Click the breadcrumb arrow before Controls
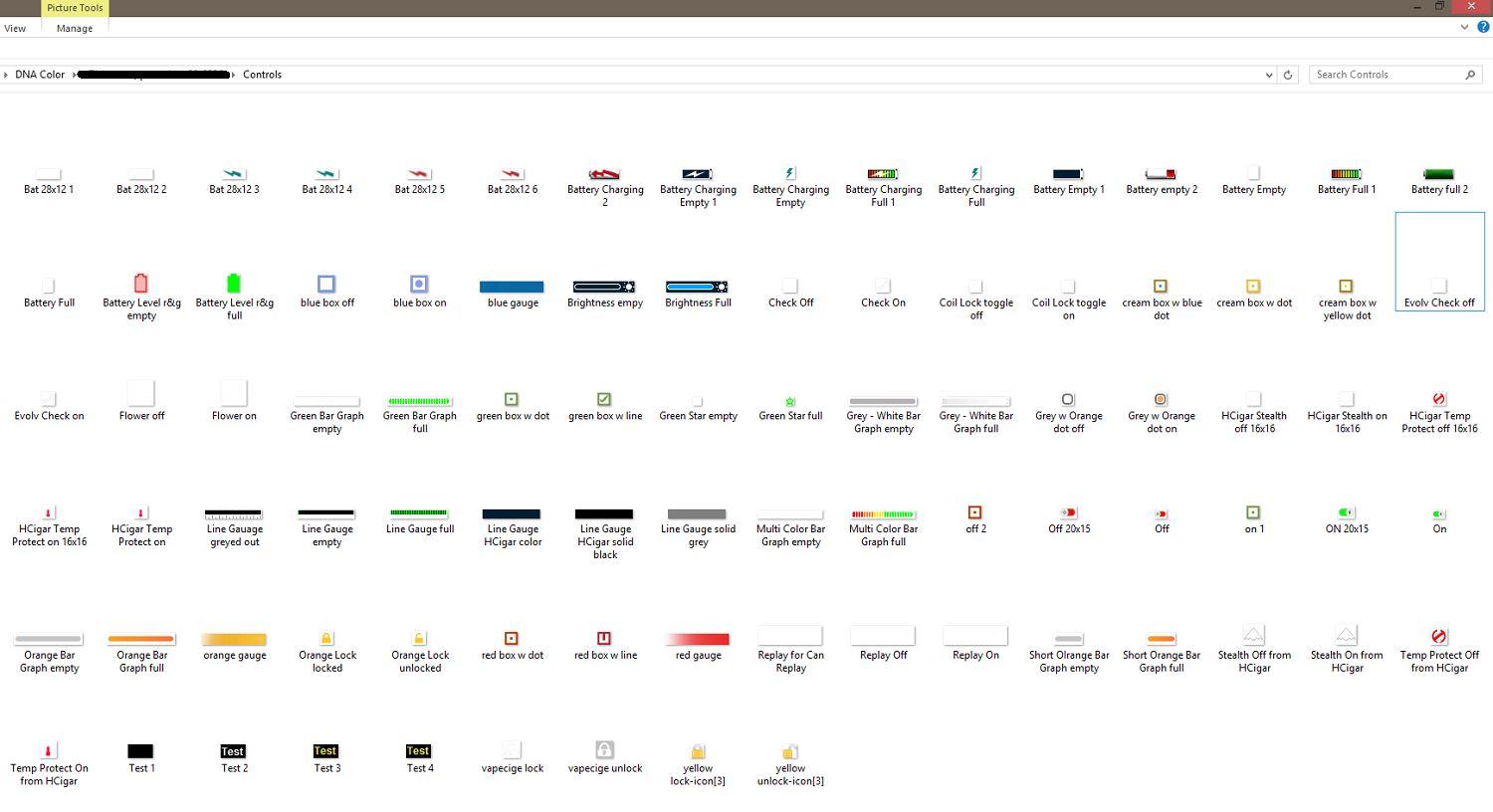 coord(234,75)
